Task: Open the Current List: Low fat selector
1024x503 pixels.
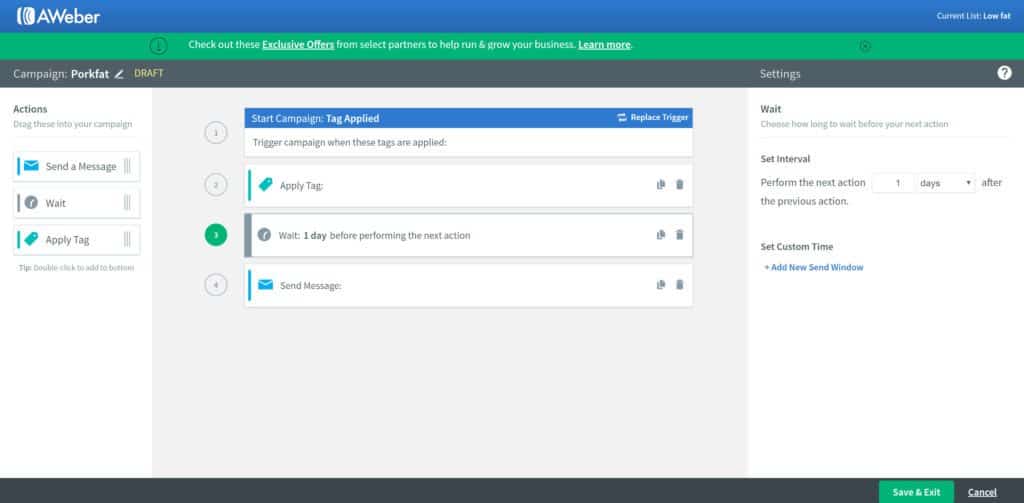Action: tap(973, 16)
